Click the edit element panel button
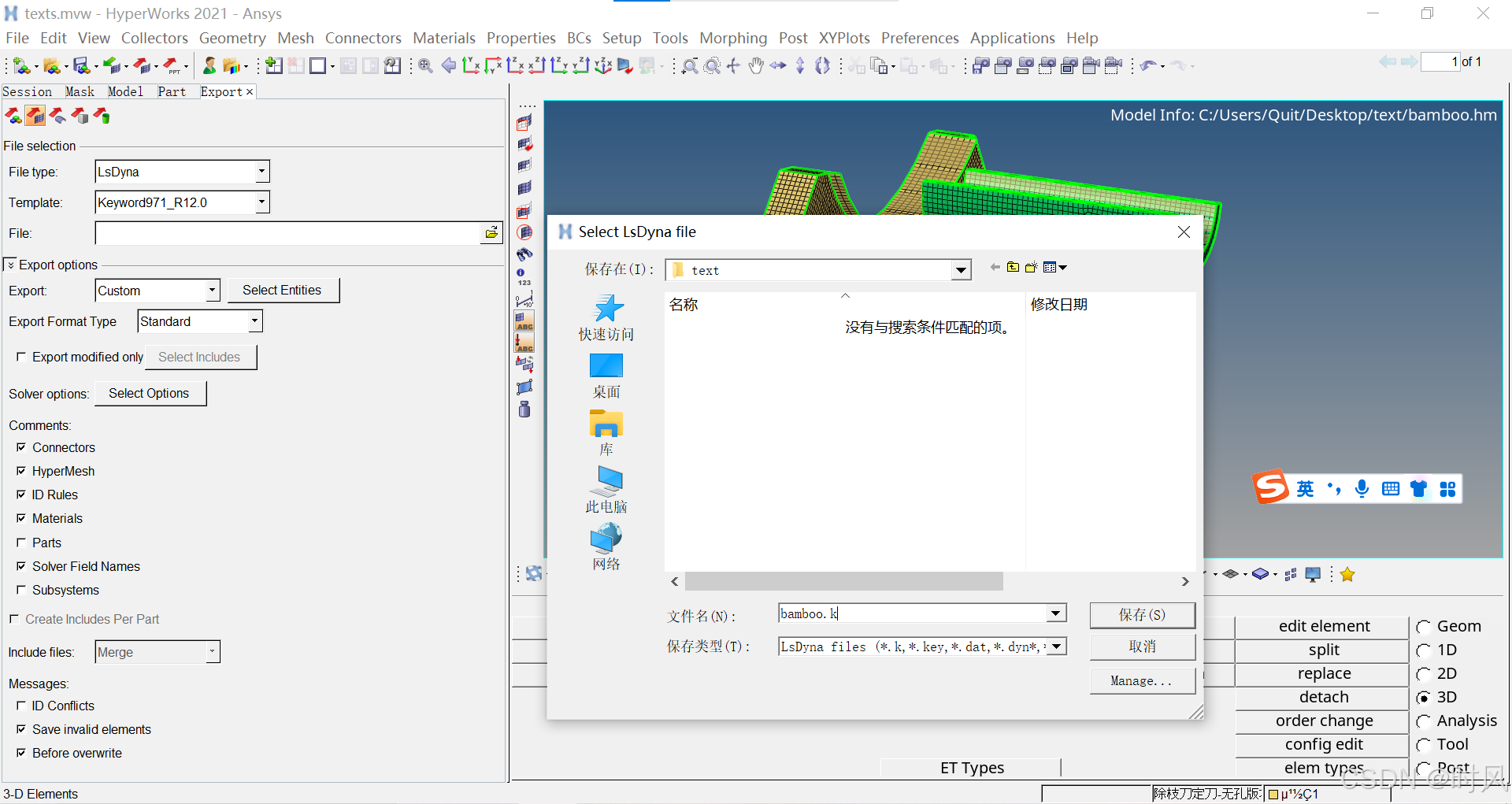This screenshot has height=804, width=1512. click(1324, 627)
